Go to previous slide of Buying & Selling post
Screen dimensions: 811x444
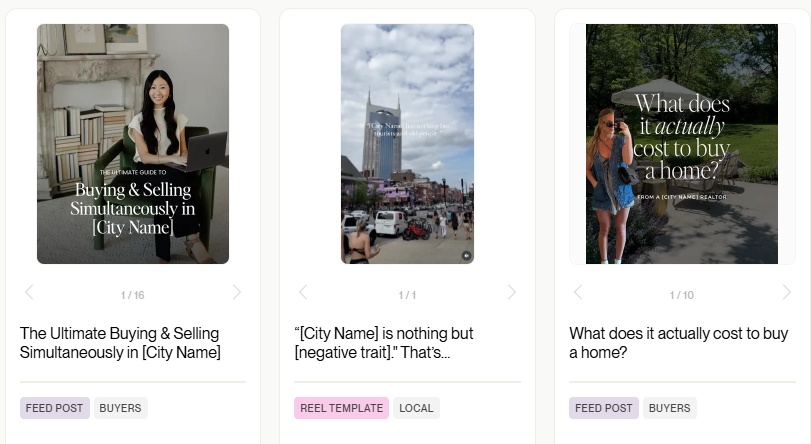point(29,293)
